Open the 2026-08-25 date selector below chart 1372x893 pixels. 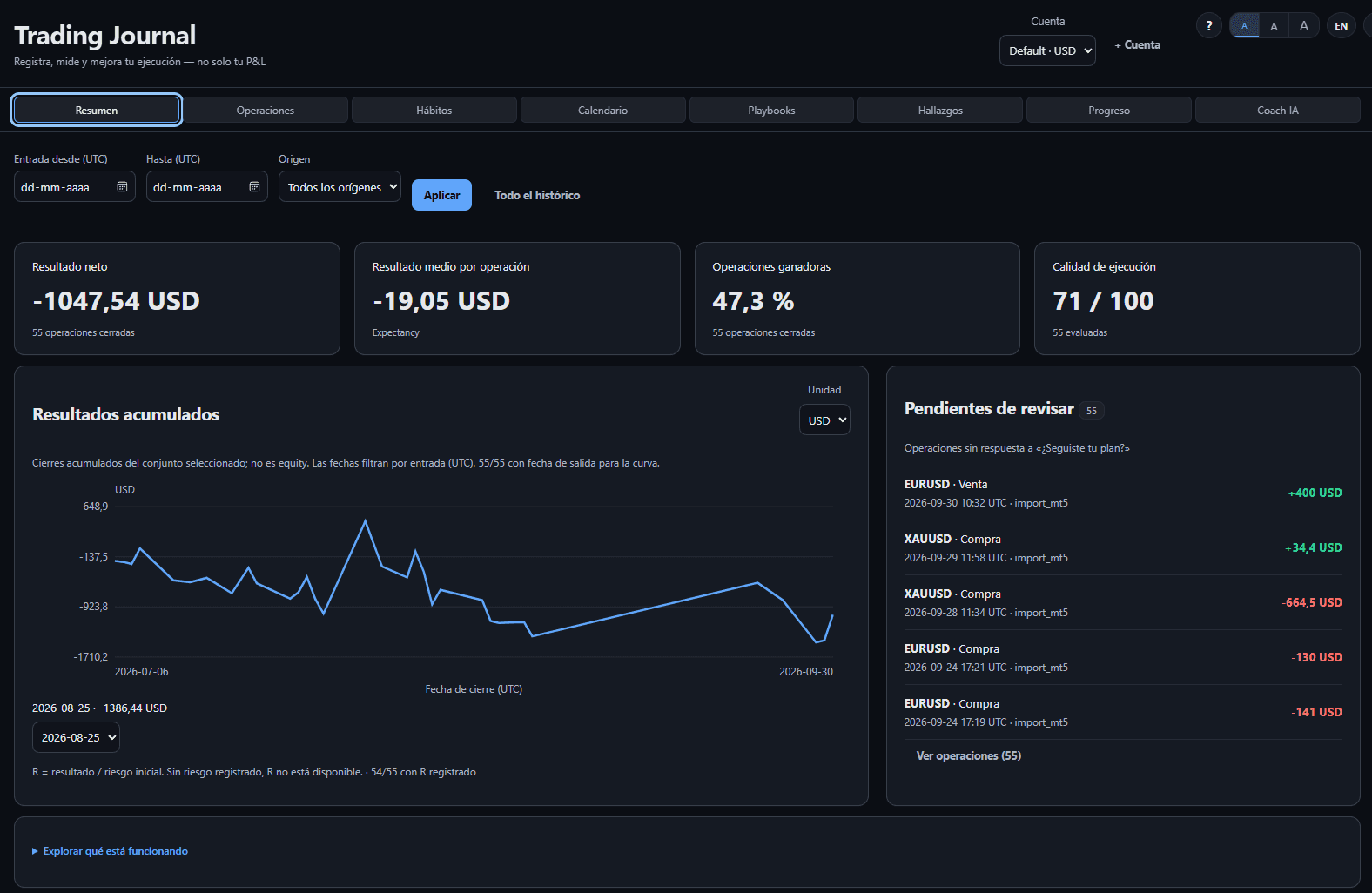[76, 737]
